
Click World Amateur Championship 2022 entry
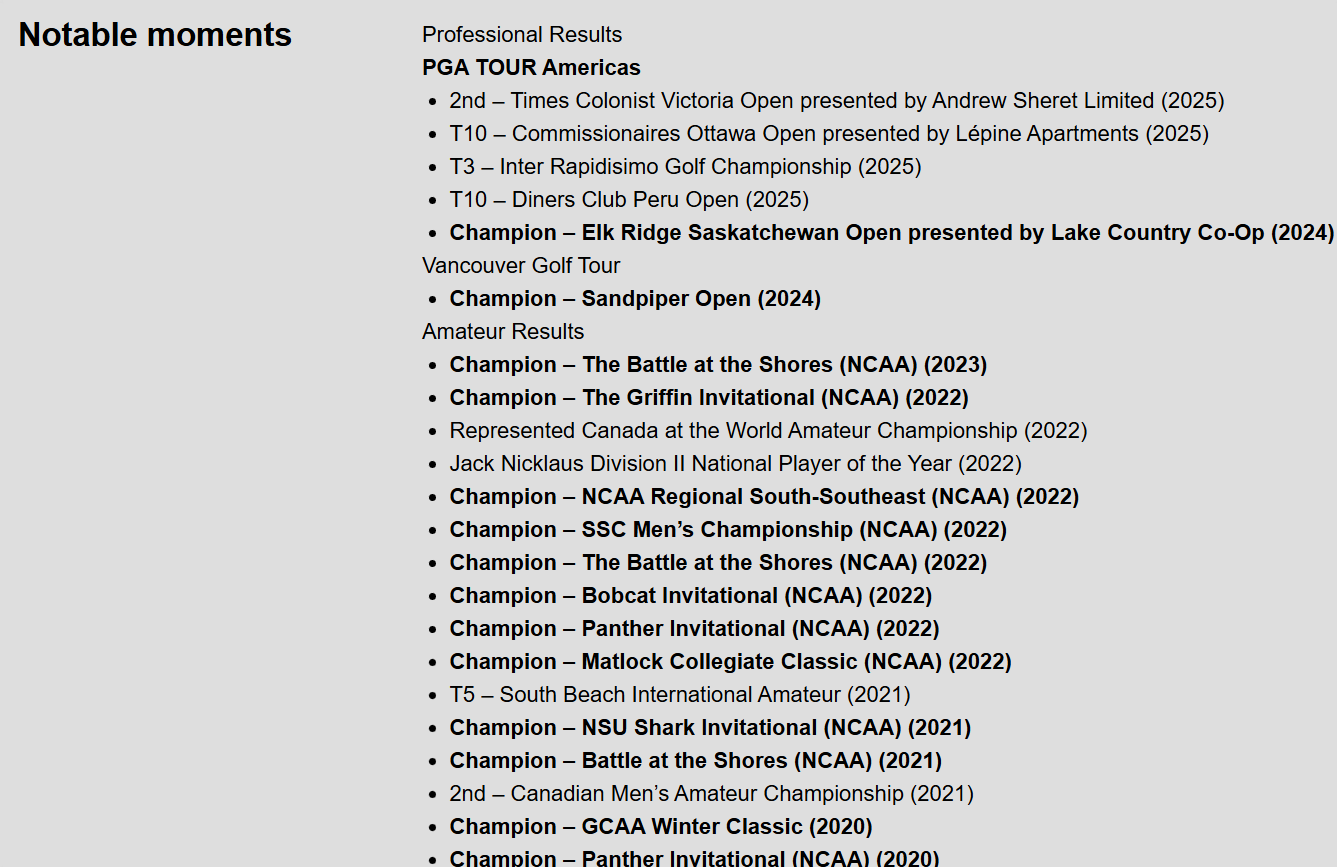[x=767, y=431]
